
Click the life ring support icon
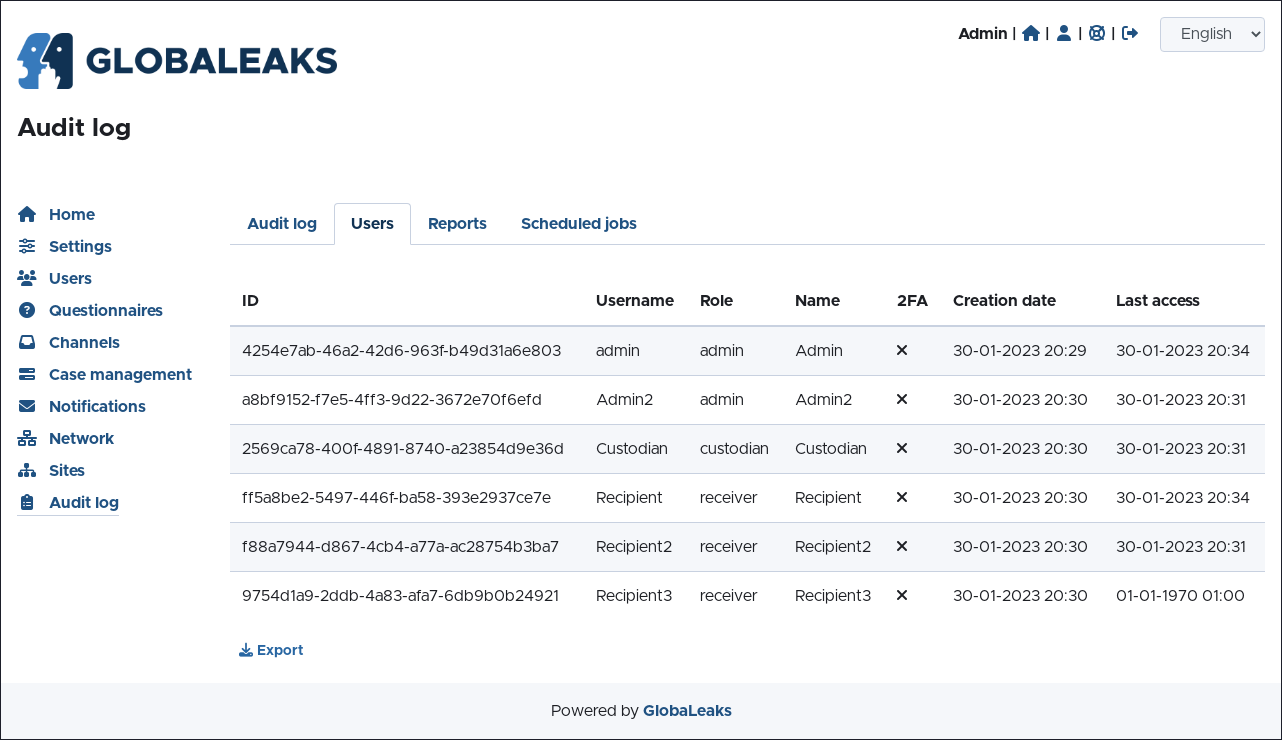click(x=1097, y=34)
